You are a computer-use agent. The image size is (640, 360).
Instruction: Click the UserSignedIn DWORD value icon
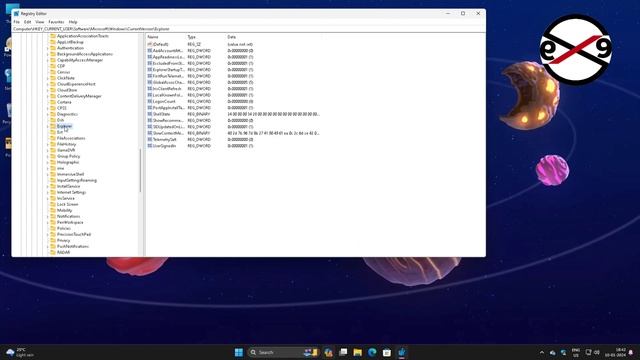click(150, 146)
